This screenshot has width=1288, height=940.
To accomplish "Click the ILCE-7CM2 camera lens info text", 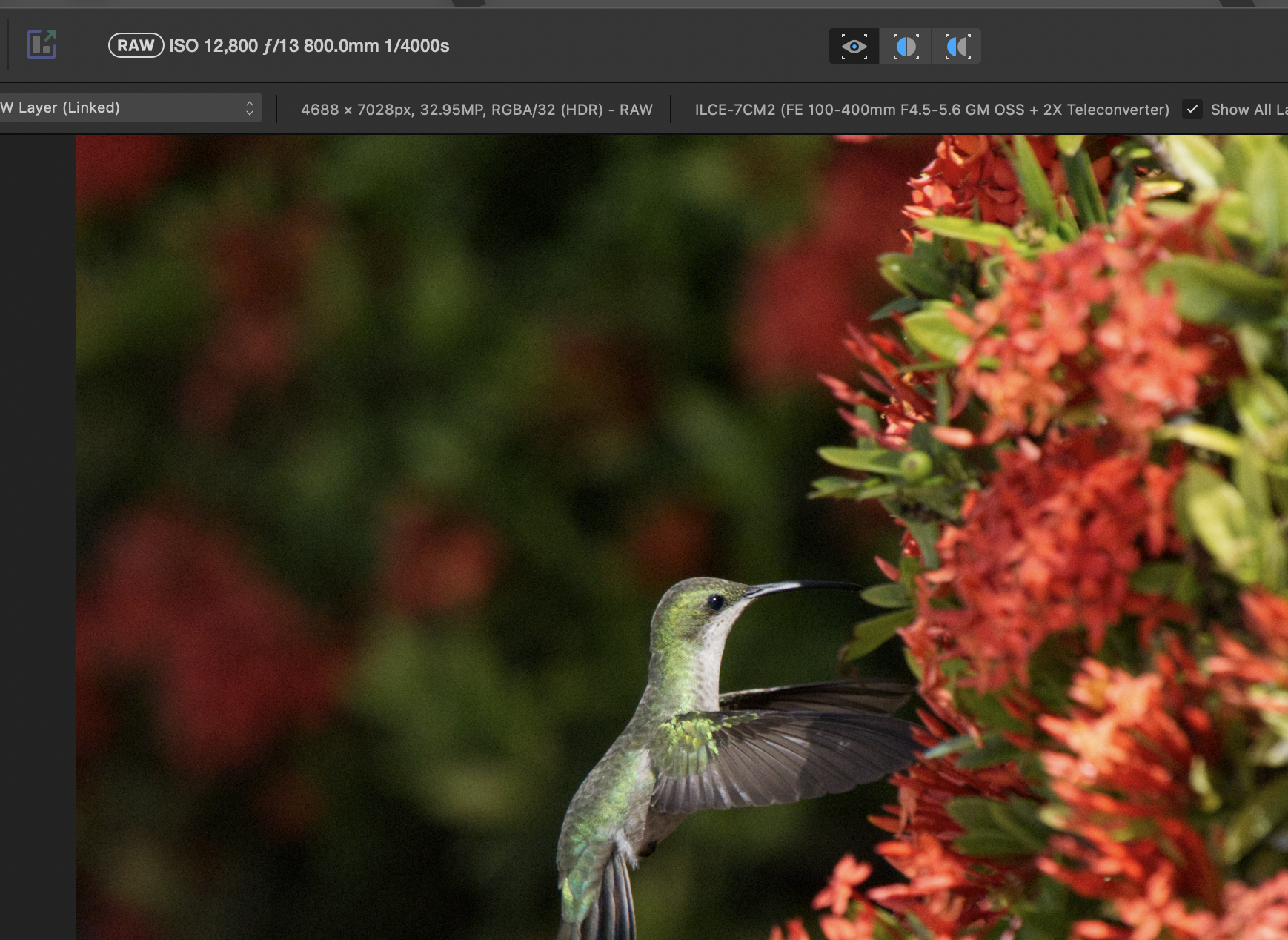I will 932,110.
